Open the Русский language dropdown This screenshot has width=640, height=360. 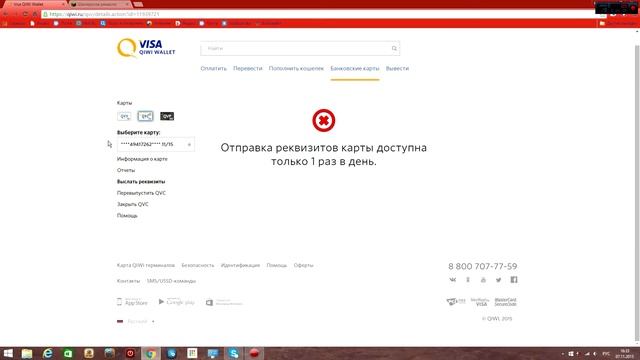[x=136, y=322]
